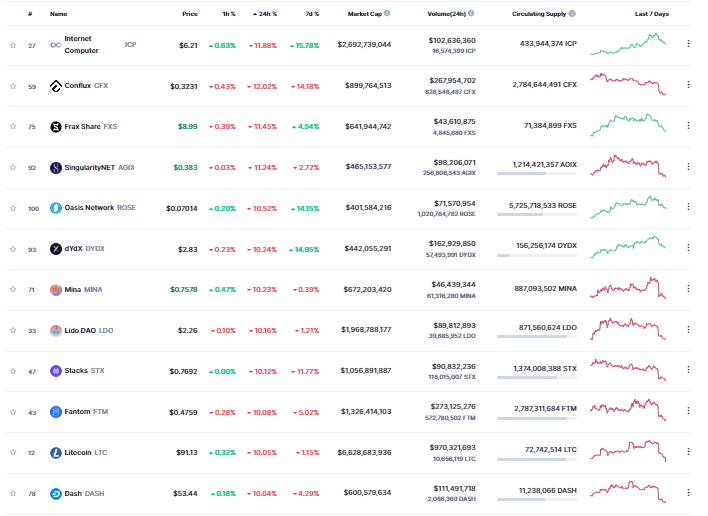Screen dimensions: 708x516
Task: Sort table by the # rank column
Action: 30,14
